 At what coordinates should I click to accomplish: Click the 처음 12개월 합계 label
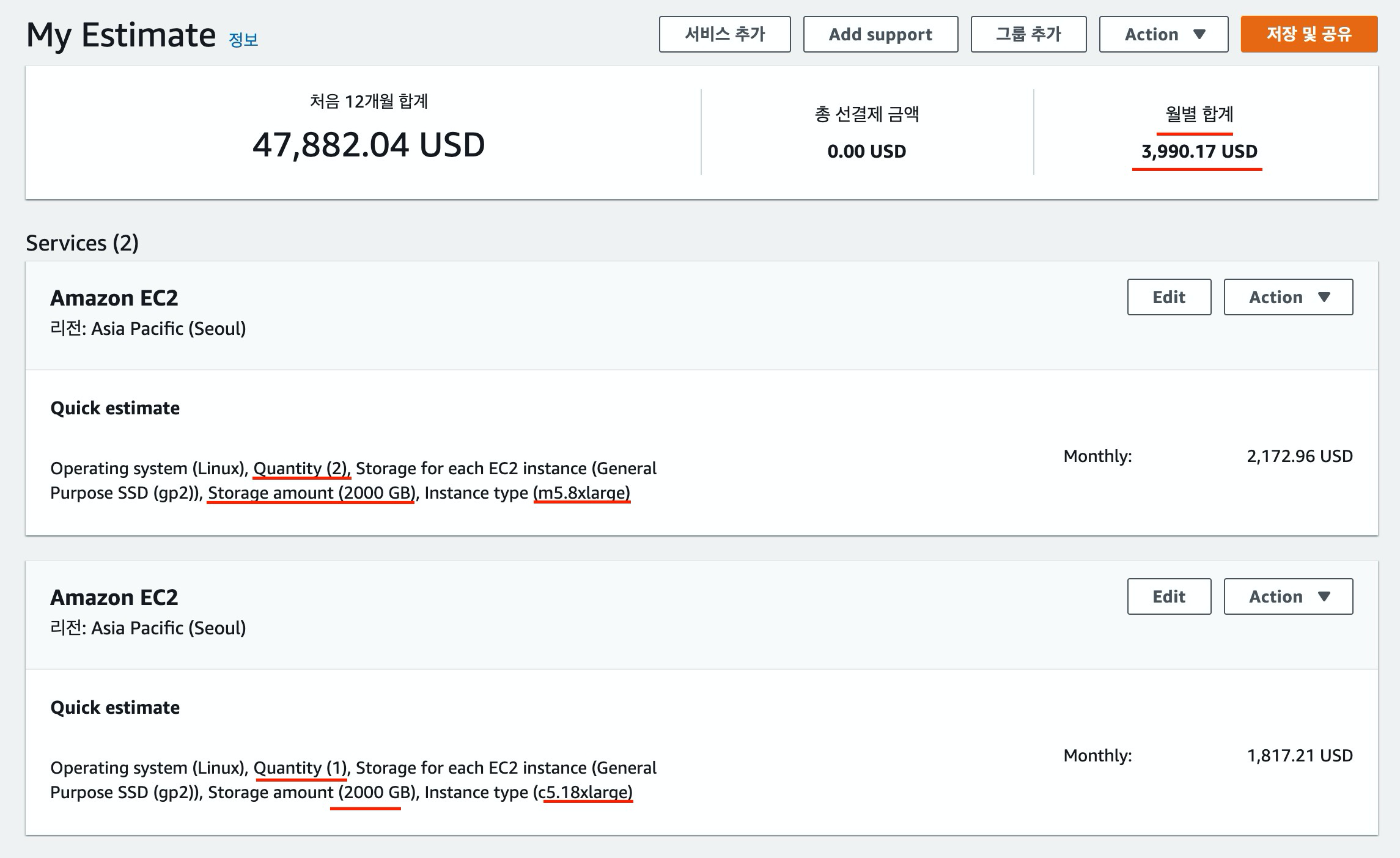point(369,101)
